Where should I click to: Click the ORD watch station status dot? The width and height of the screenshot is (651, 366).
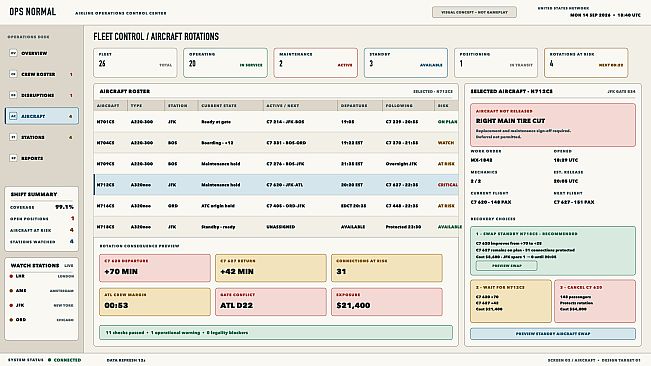pos(11,320)
